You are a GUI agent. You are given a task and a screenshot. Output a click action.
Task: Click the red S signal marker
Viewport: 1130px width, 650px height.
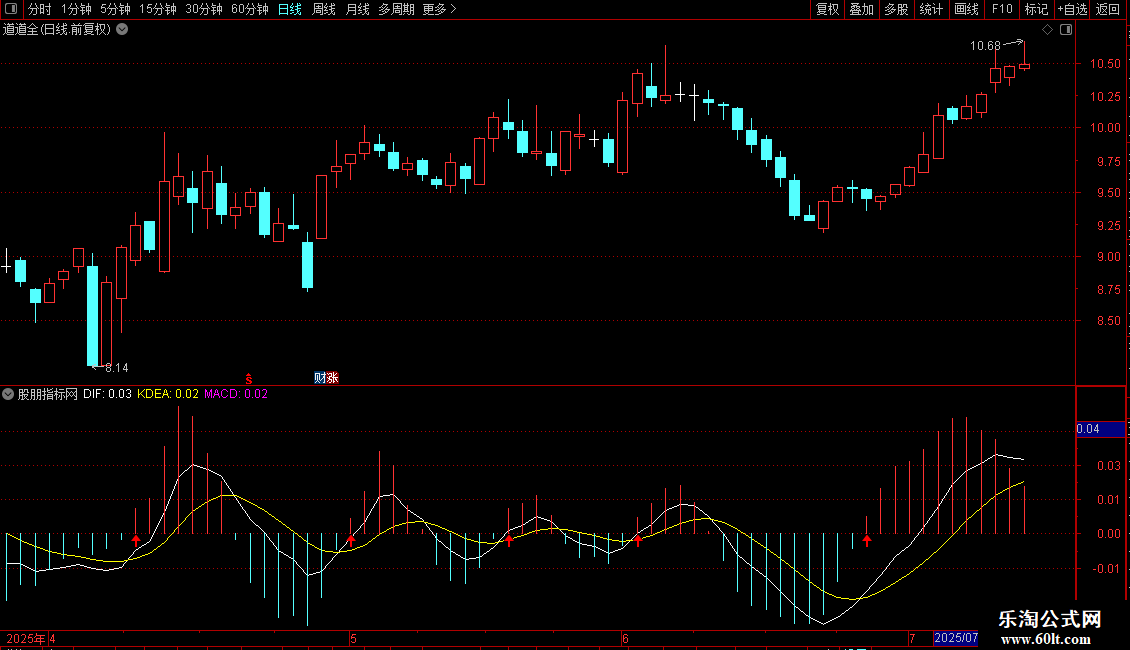point(249,378)
